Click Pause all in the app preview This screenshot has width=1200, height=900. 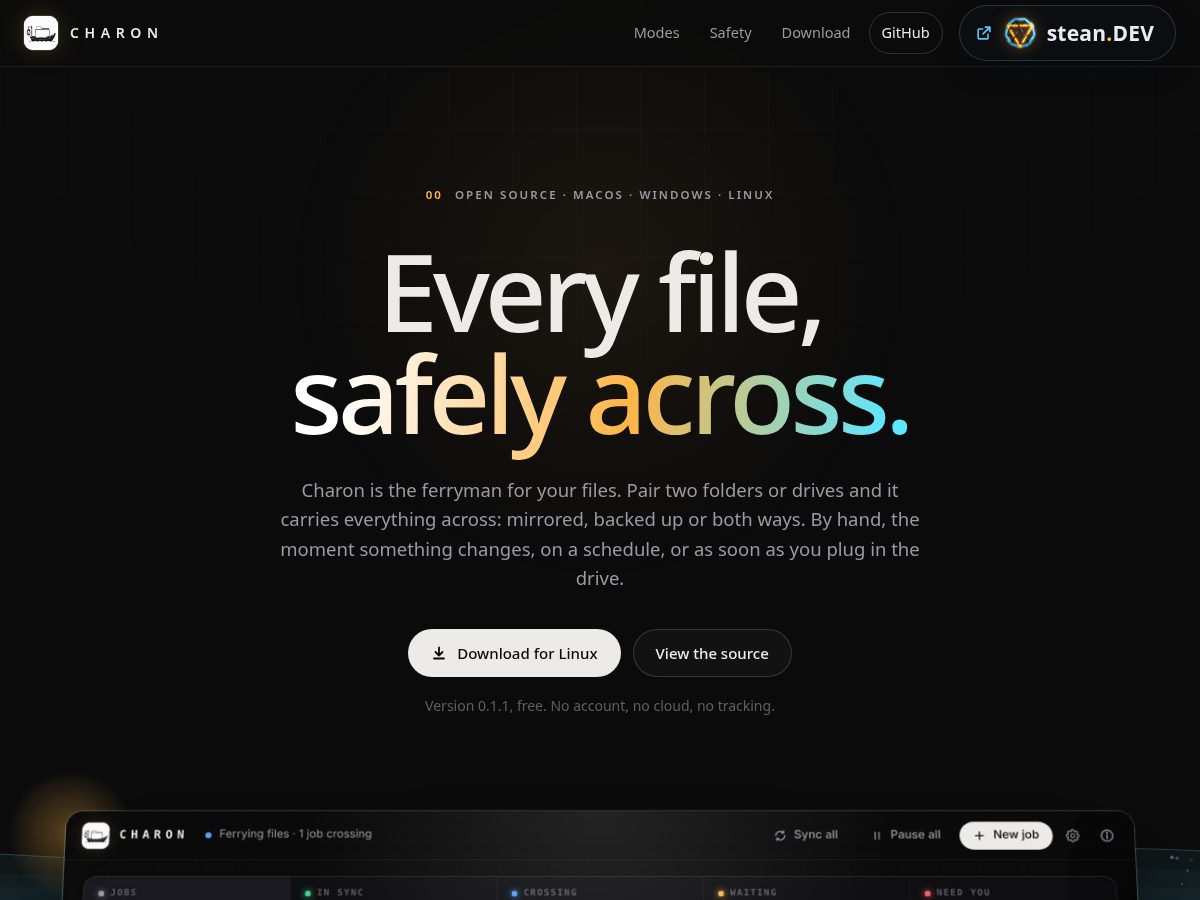point(905,835)
